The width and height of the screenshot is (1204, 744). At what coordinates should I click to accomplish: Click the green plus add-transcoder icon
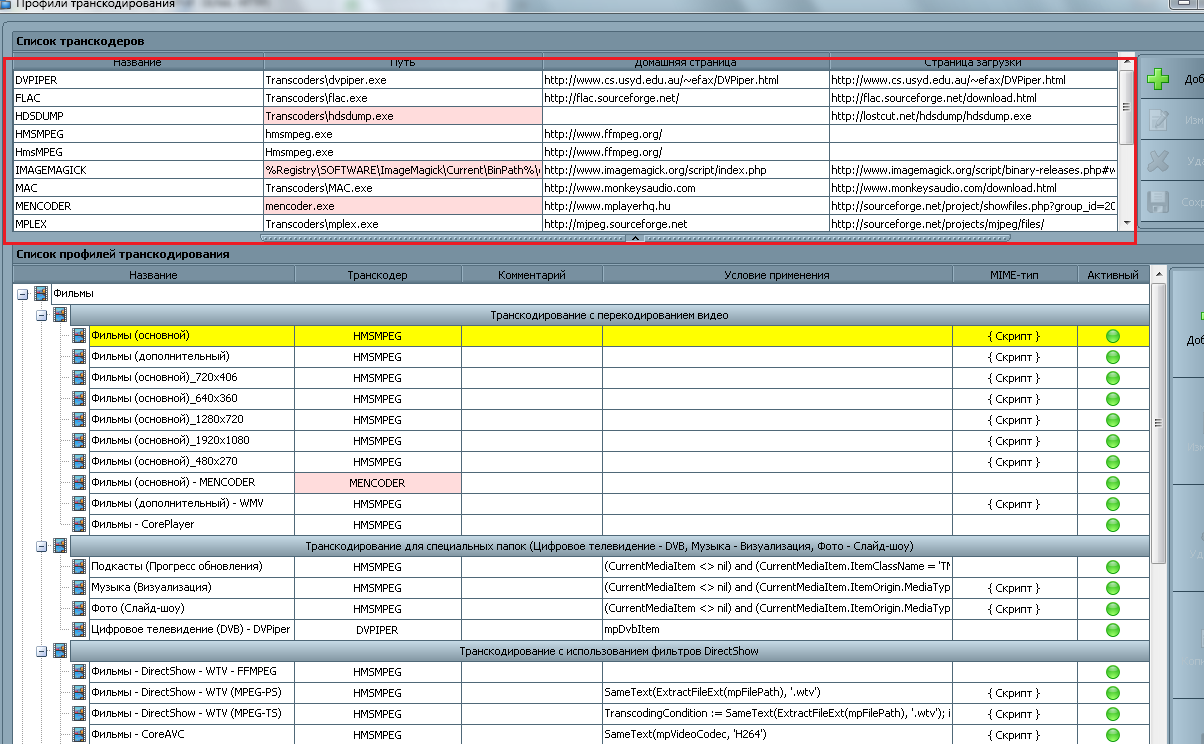point(1158,80)
